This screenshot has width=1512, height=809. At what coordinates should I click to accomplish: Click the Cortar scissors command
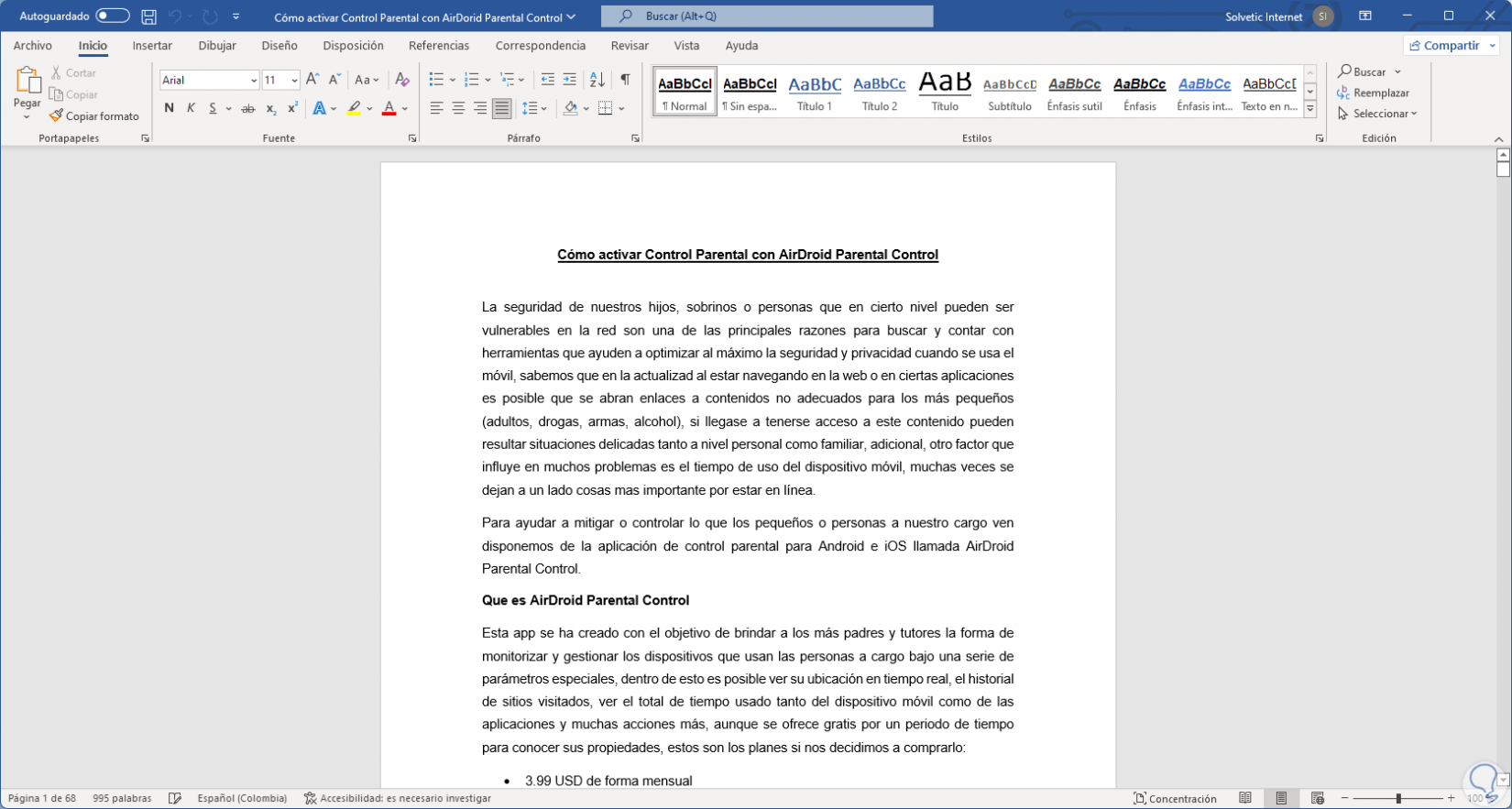coord(73,72)
